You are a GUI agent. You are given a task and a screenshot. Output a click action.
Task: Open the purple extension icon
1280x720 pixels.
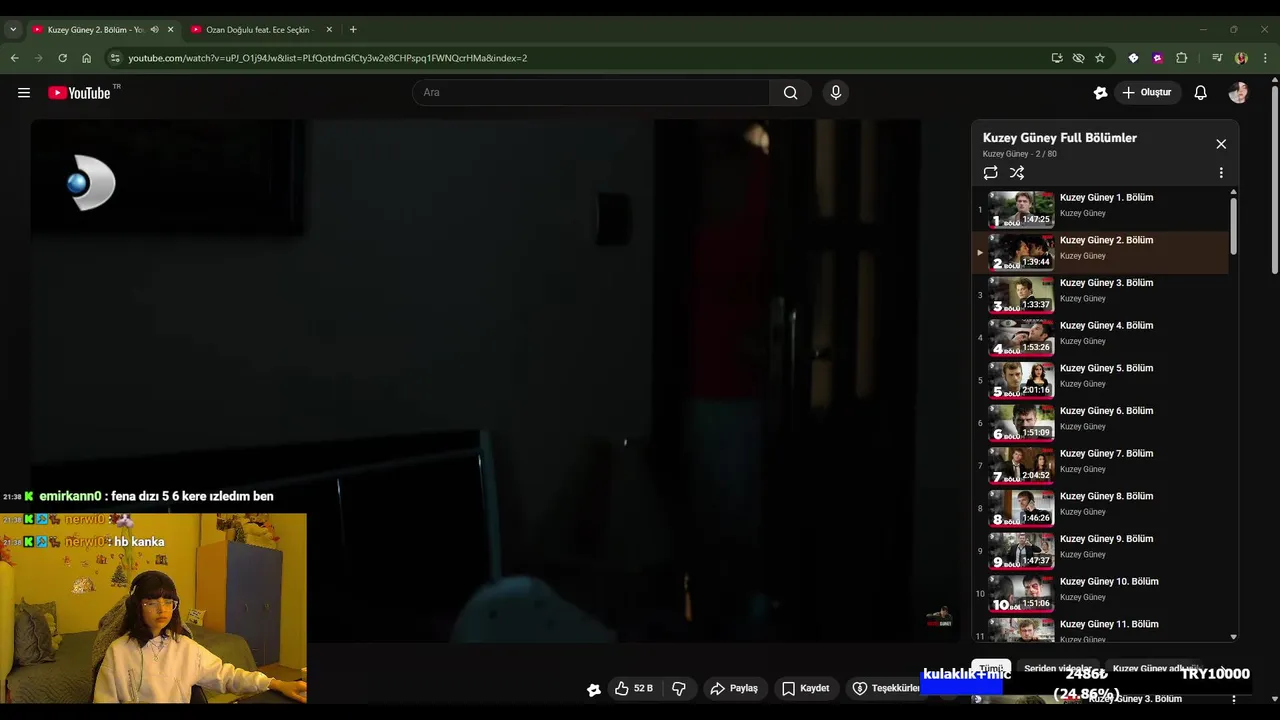click(x=1158, y=58)
